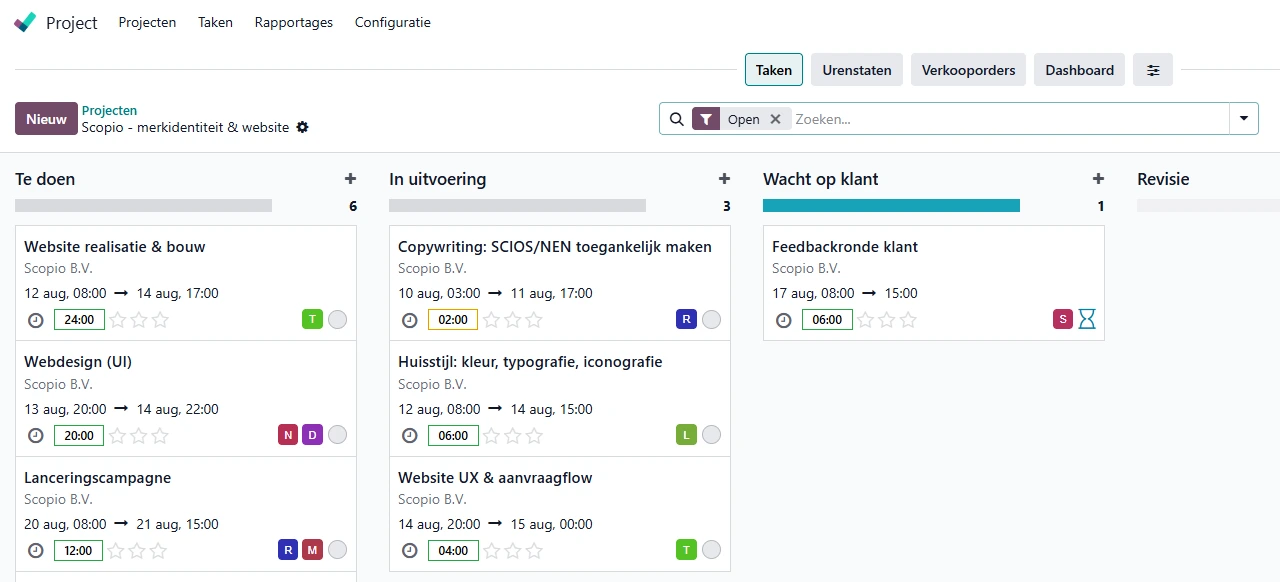Click D assignee avatar on Webdesign (UI)
Screen dimensions: 1280x582
(312, 435)
